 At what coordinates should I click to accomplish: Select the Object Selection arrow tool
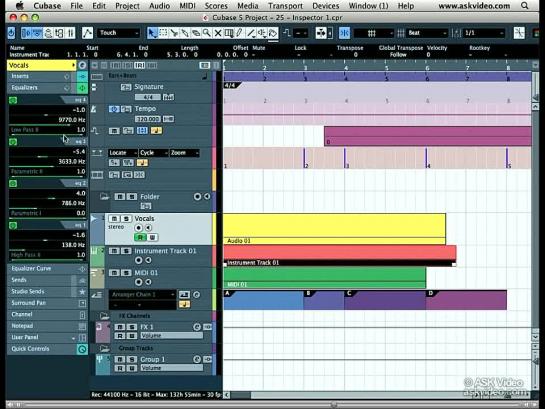coord(152,33)
